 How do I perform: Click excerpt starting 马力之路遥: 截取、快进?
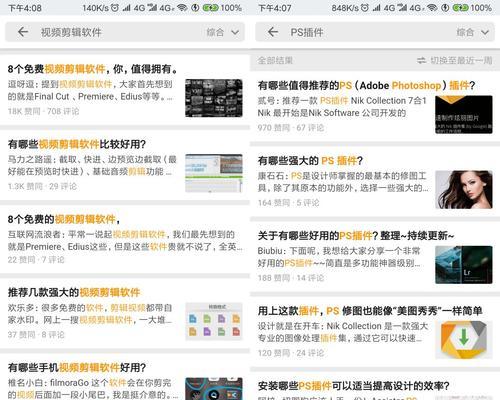[x=92, y=165]
